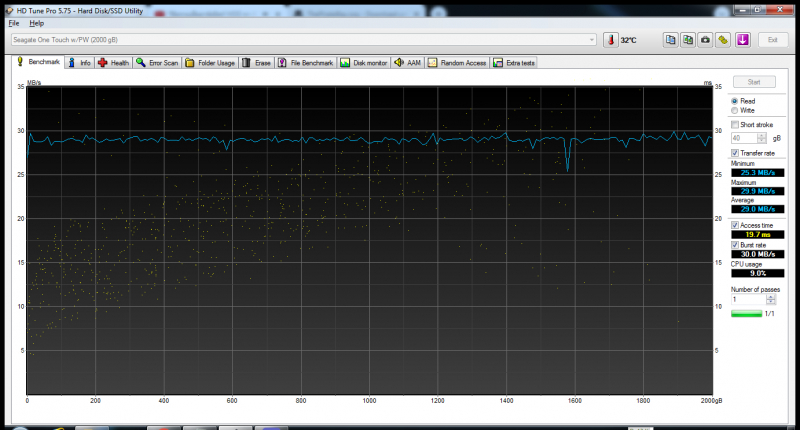
Task: Click the Number of passes spinner arrows
Action: click(771, 299)
